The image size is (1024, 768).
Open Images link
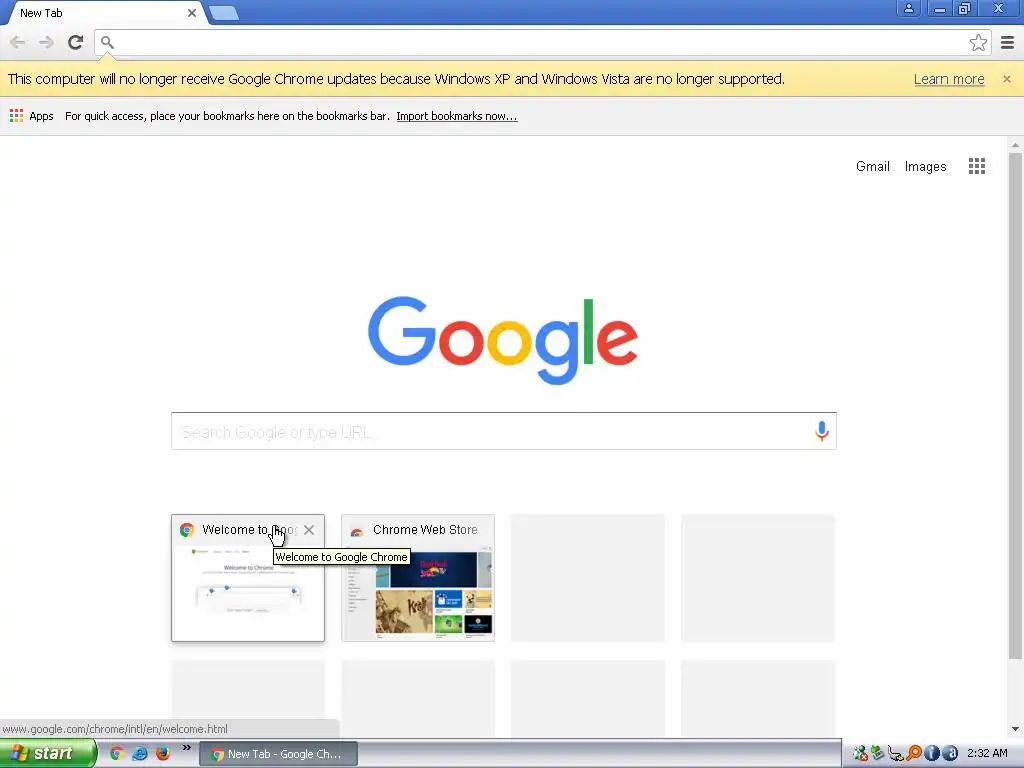925,167
